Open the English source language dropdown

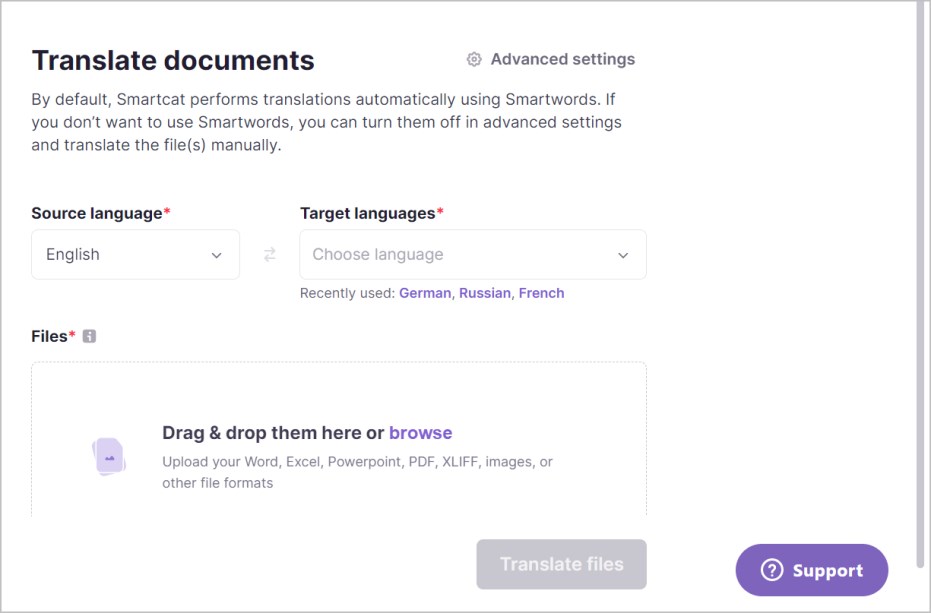click(135, 255)
